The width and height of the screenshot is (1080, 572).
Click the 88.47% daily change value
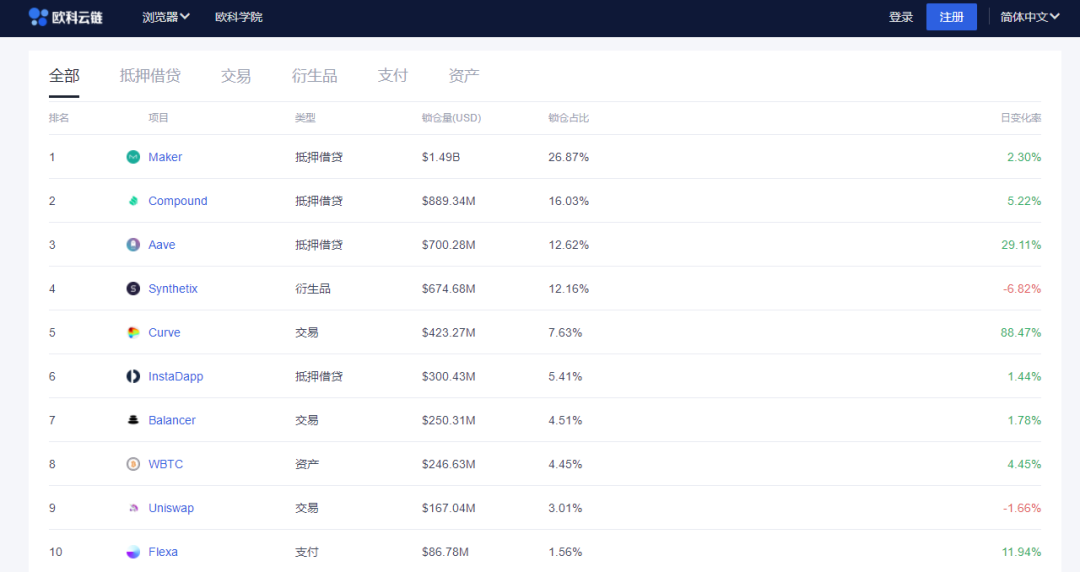click(1021, 333)
